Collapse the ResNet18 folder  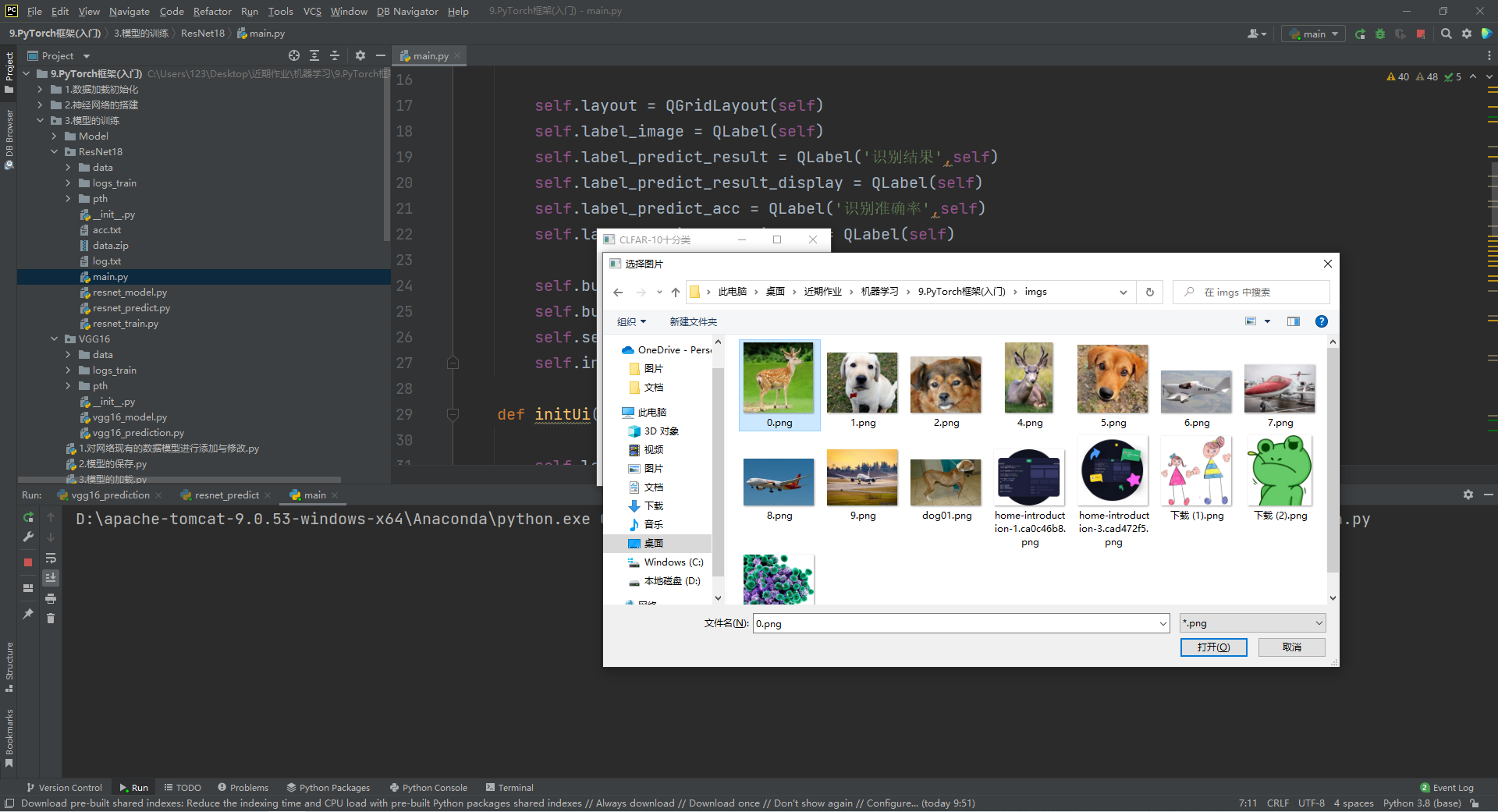(54, 152)
